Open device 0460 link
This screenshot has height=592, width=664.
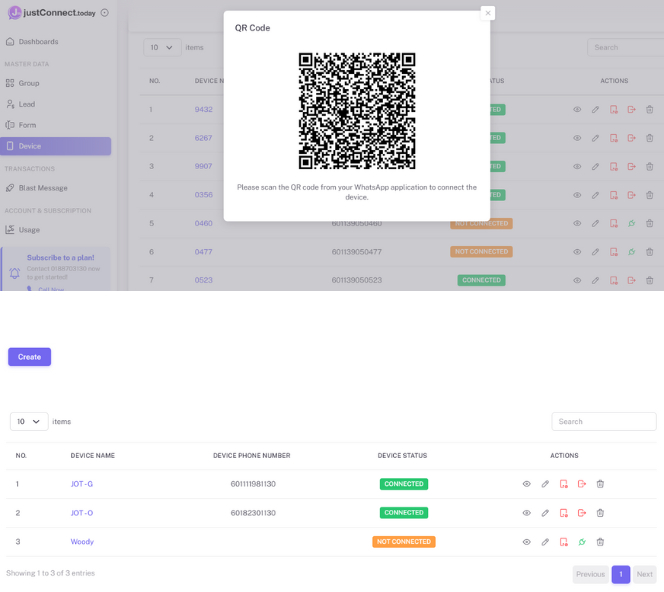tap(204, 223)
